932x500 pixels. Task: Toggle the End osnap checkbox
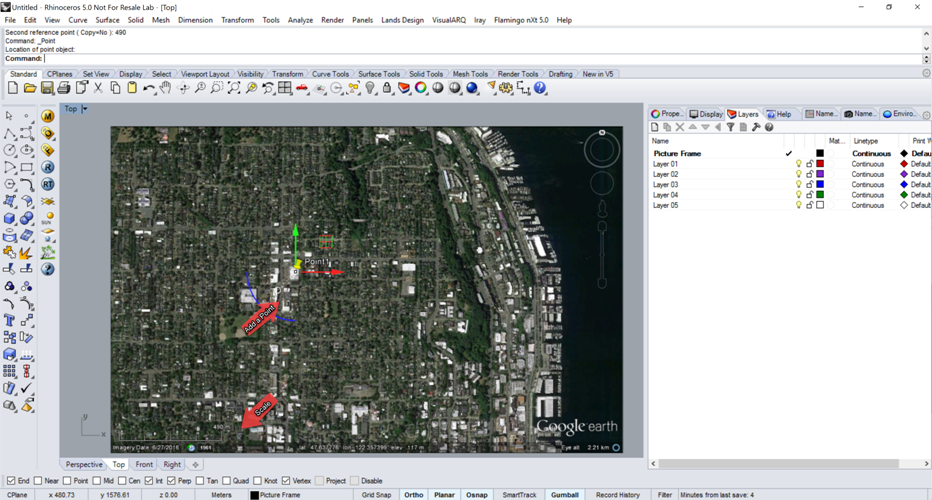pos(11,481)
